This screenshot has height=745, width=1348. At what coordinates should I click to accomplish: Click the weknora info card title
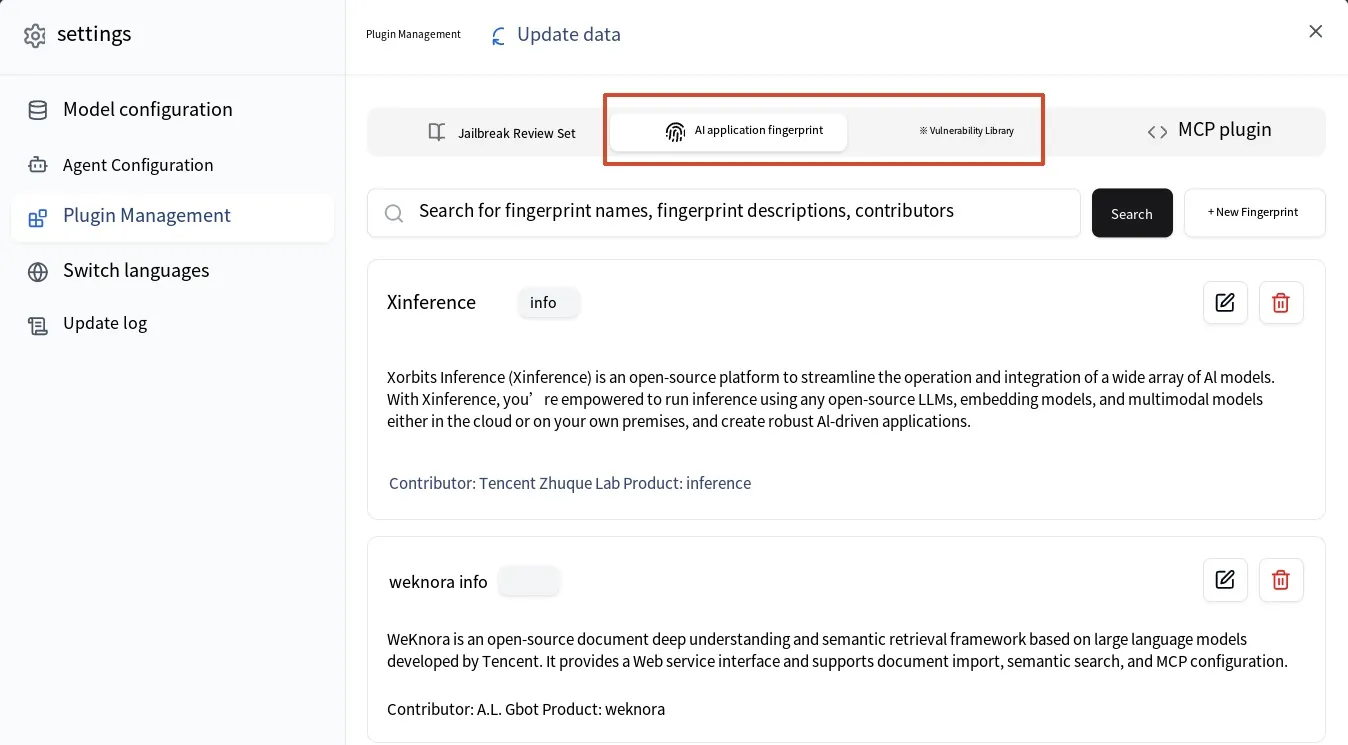(438, 581)
